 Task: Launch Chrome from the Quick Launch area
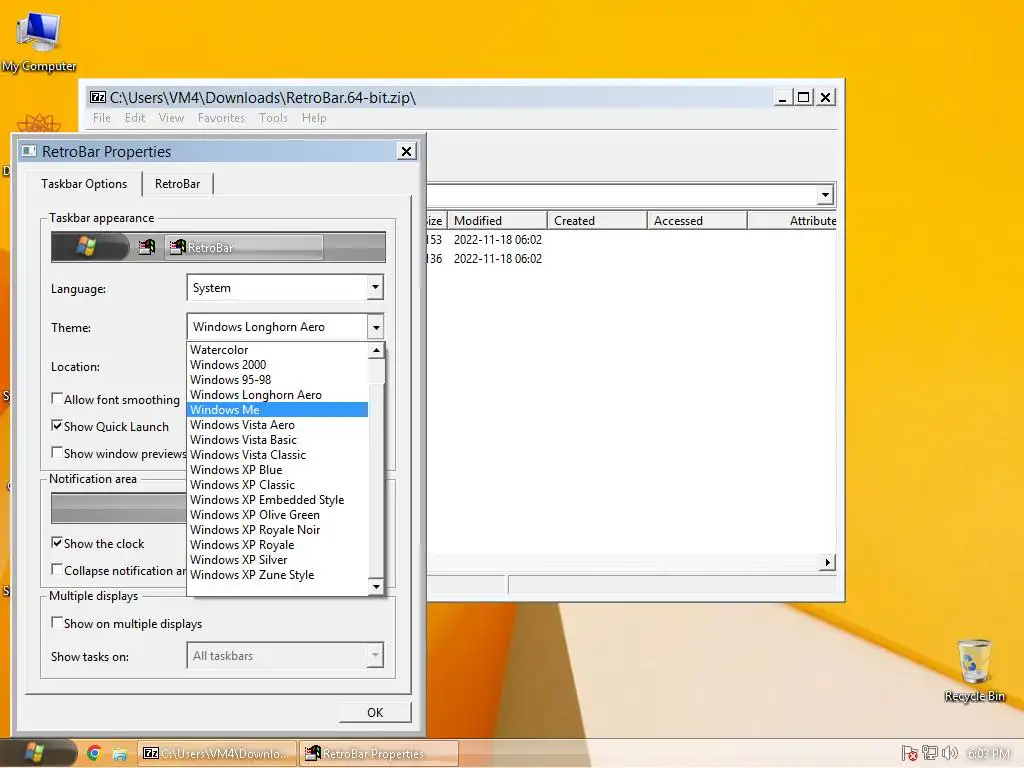(x=94, y=754)
